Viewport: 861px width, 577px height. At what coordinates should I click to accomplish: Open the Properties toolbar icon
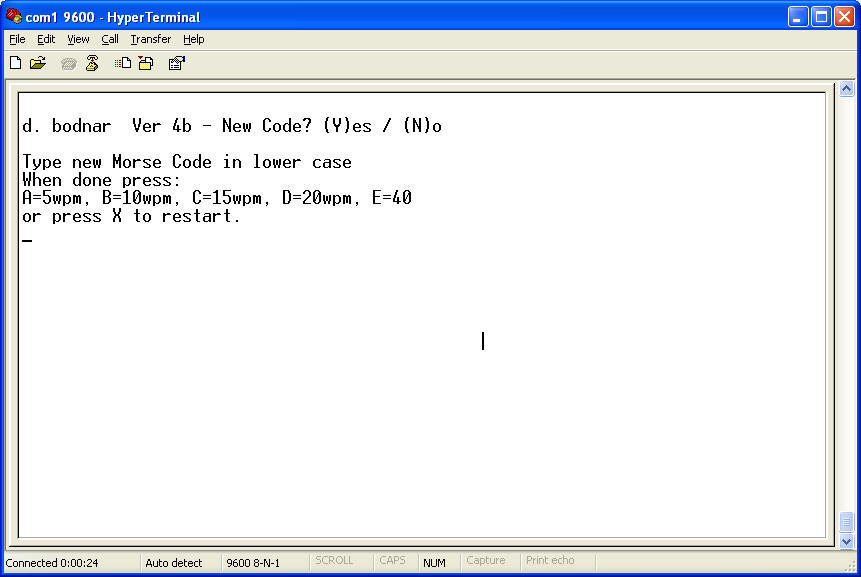coord(177,63)
